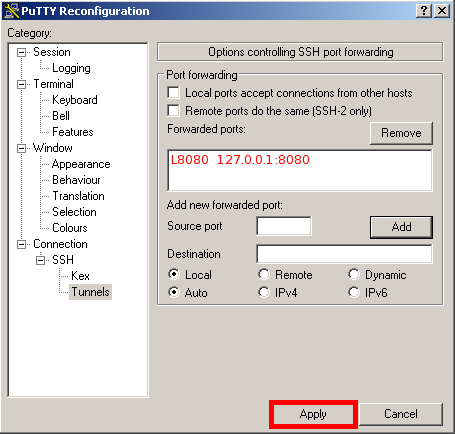This screenshot has width=455, height=434.
Task: Open the Translation category
Action: [78, 196]
